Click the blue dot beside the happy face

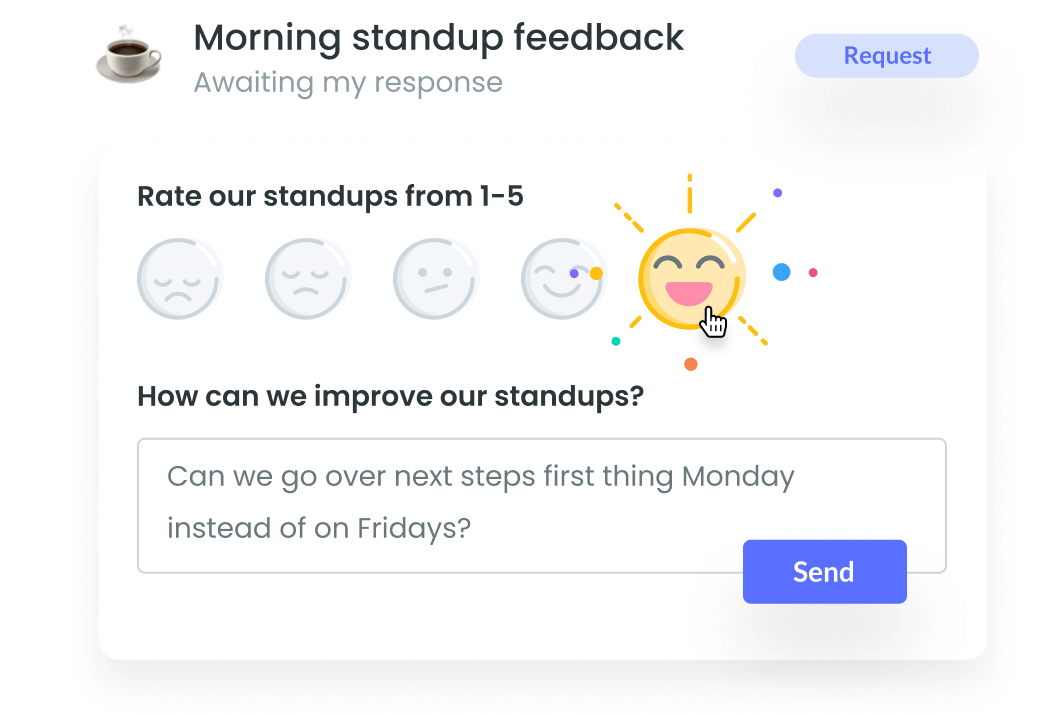782,272
